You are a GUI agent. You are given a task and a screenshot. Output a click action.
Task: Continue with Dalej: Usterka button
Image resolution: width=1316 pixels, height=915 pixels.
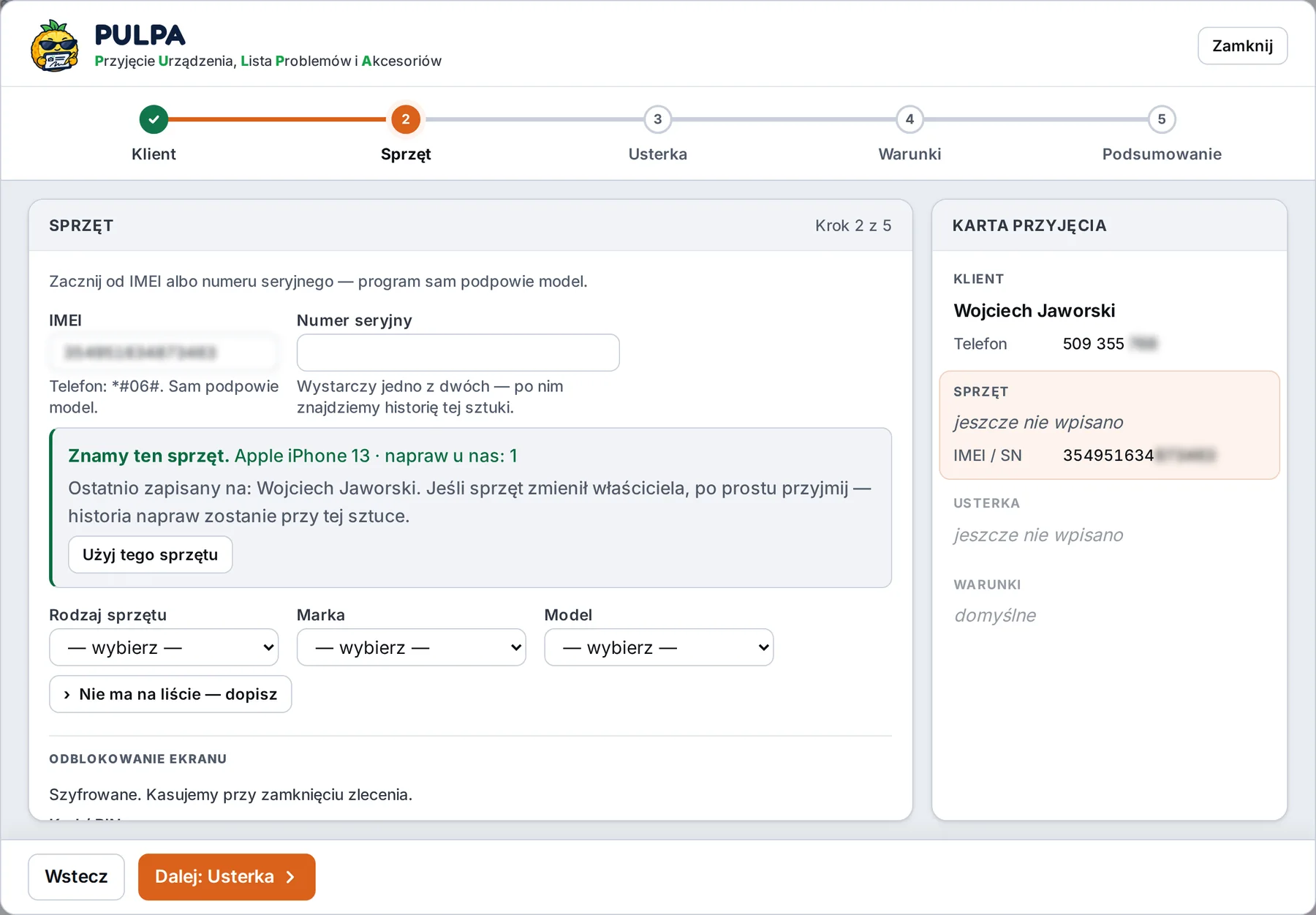[227, 876]
